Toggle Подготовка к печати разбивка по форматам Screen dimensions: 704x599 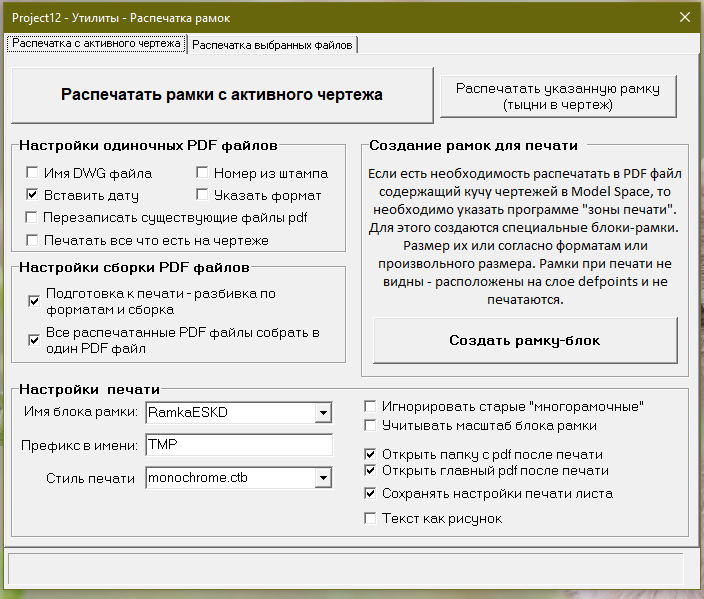(x=34, y=301)
